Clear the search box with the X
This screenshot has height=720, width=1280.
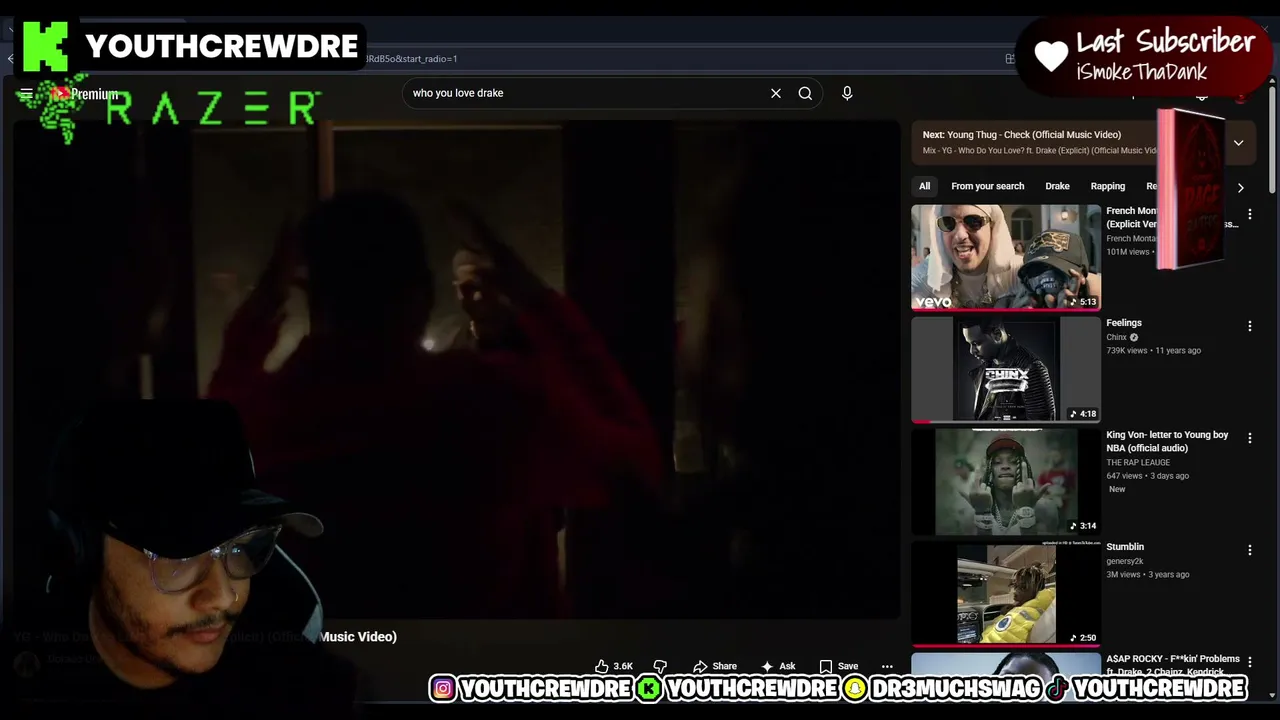click(776, 93)
